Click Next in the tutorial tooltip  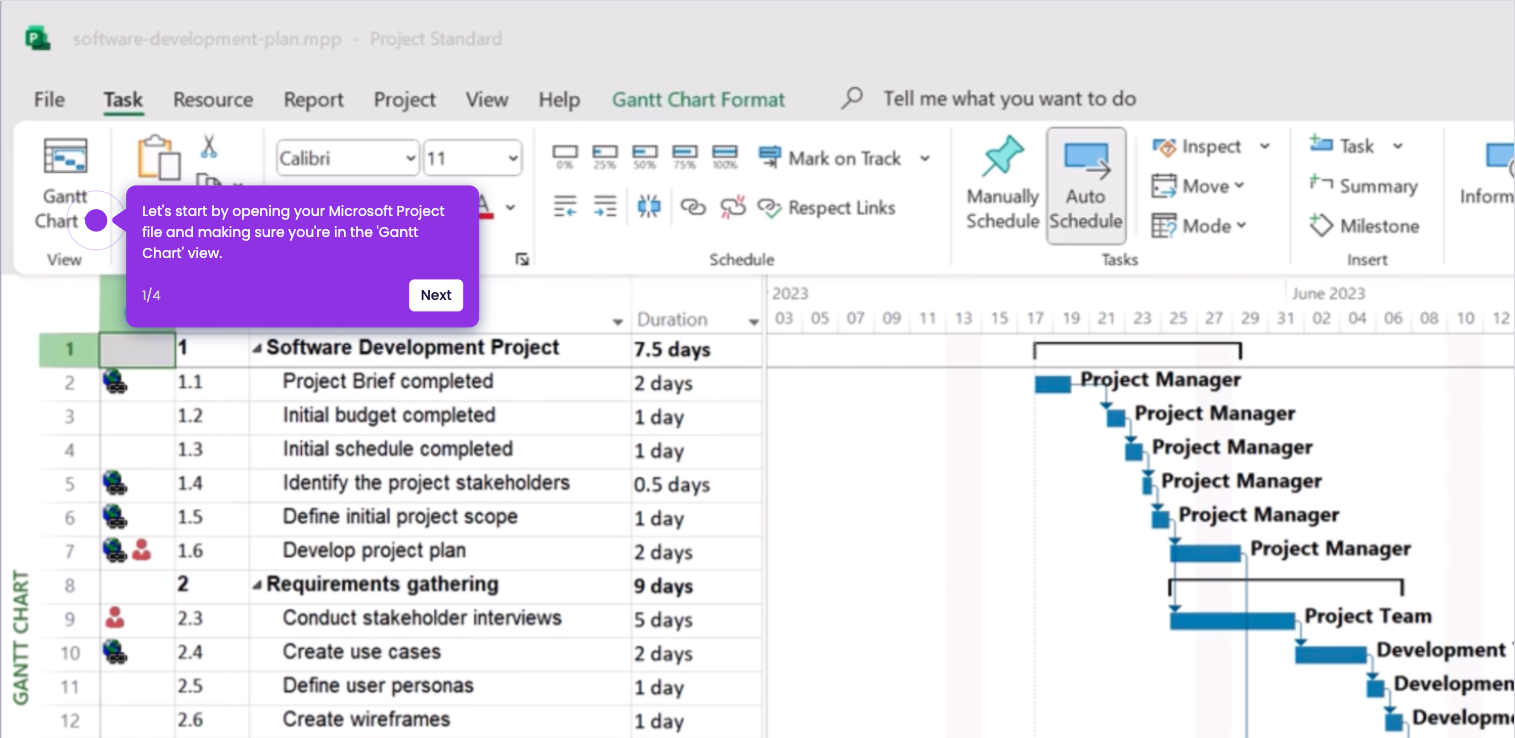coord(436,295)
